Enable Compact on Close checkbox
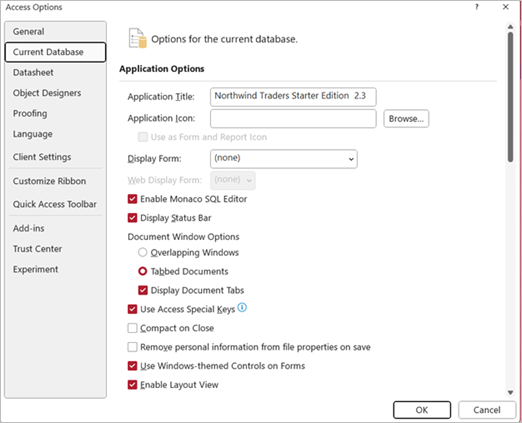Viewport: 522px width, 423px height. click(x=132, y=328)
